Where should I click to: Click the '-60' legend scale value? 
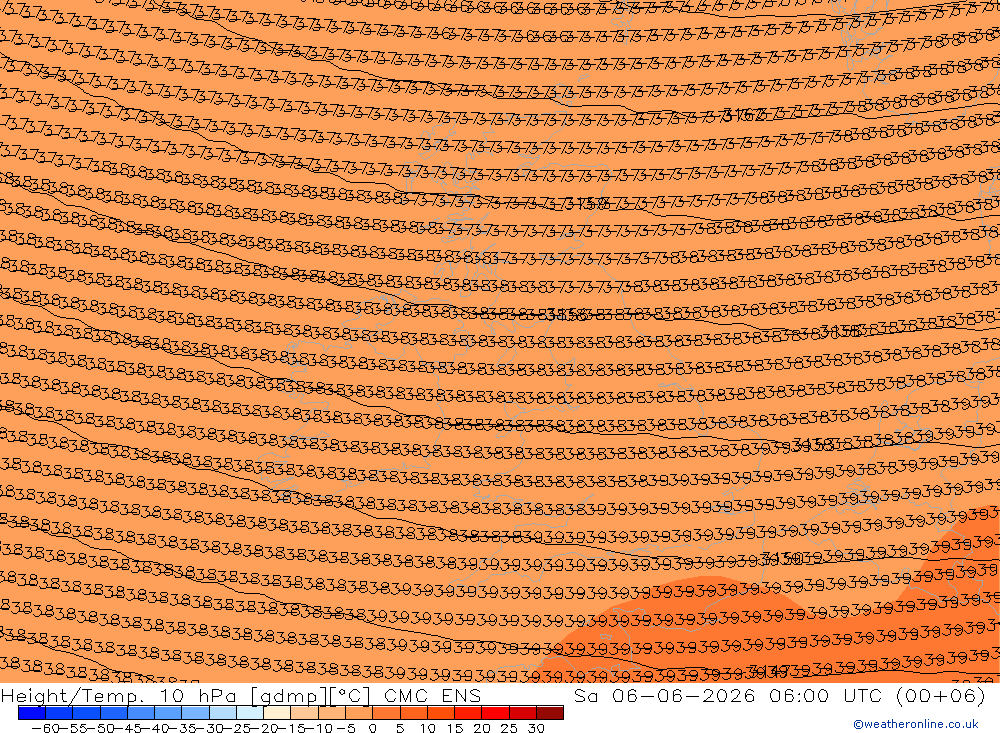pos(45,728)
